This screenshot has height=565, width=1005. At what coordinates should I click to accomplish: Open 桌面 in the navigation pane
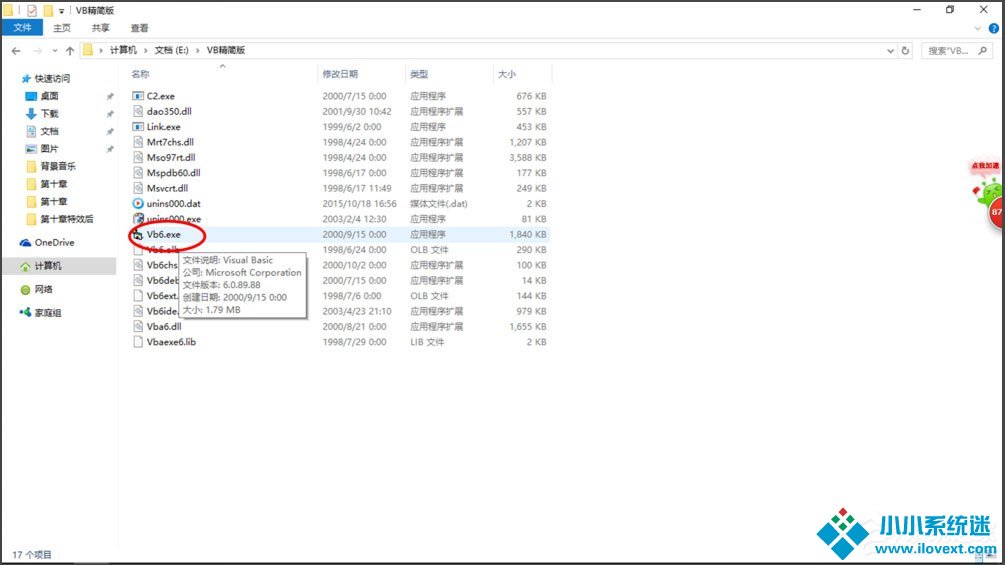[49, 96]
